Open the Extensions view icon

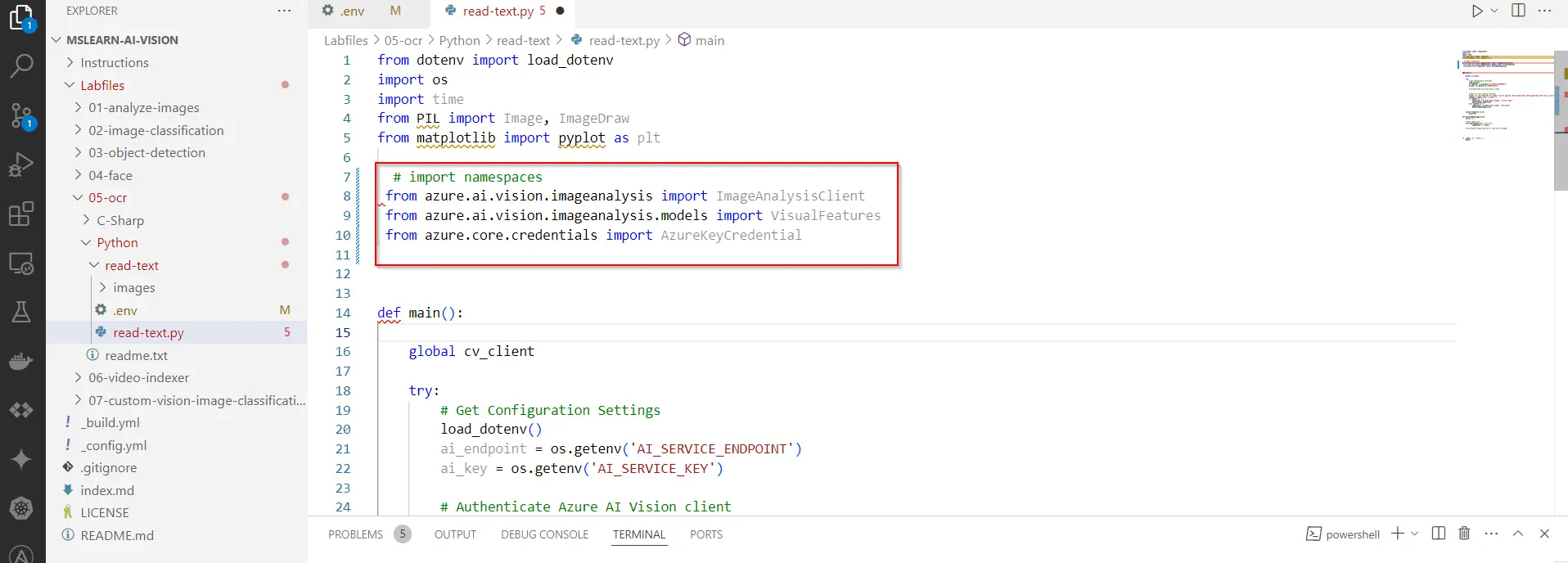coord(21,214)
